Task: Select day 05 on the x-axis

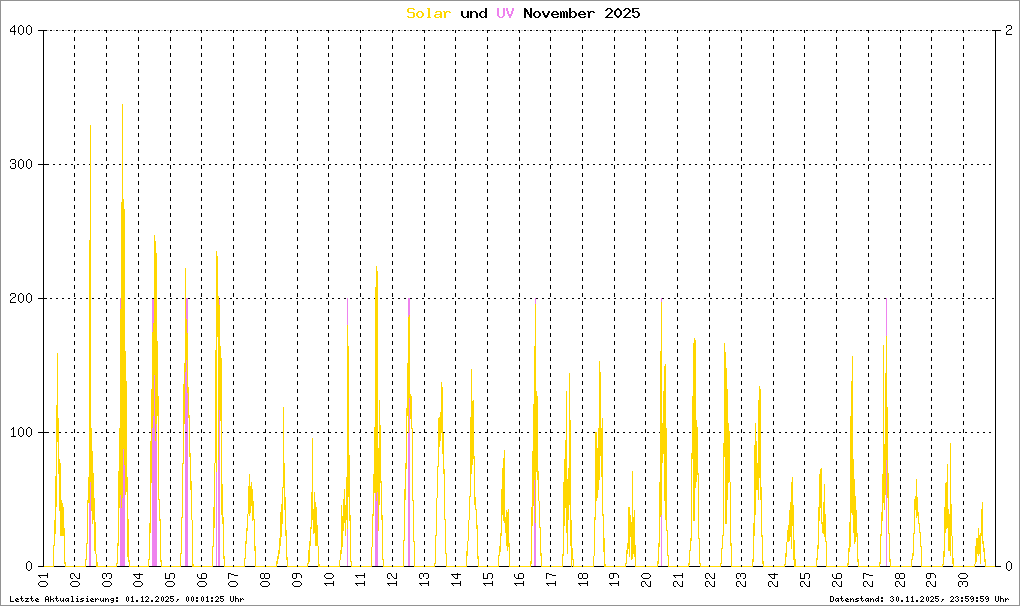Action: (x=170, y=580)
